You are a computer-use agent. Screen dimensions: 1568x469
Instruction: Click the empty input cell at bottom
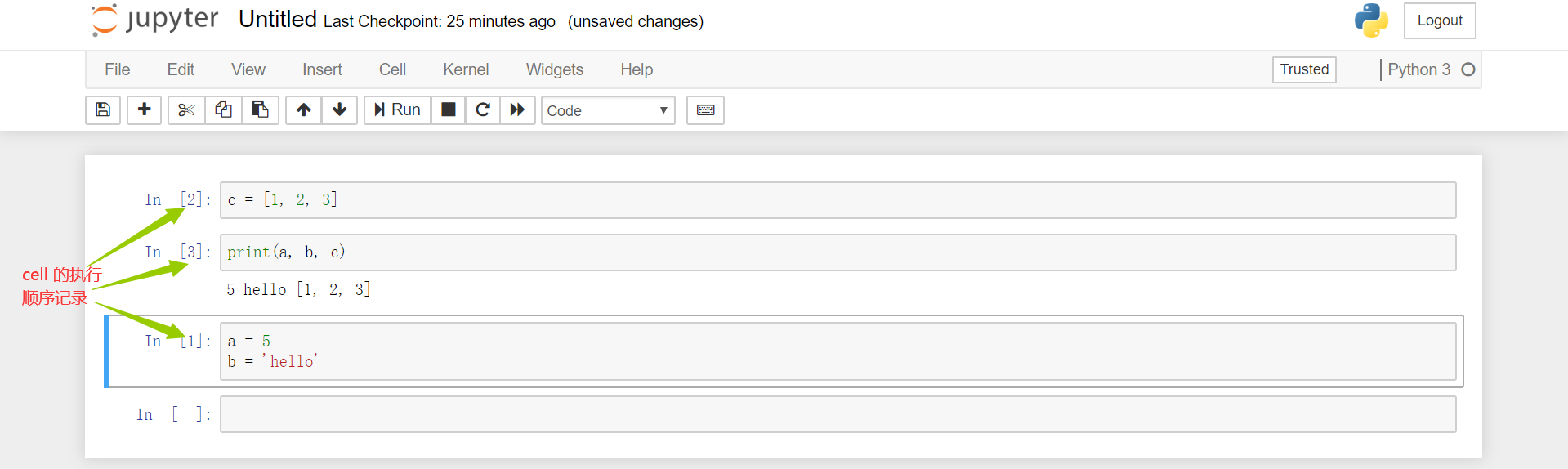(838, 414)
